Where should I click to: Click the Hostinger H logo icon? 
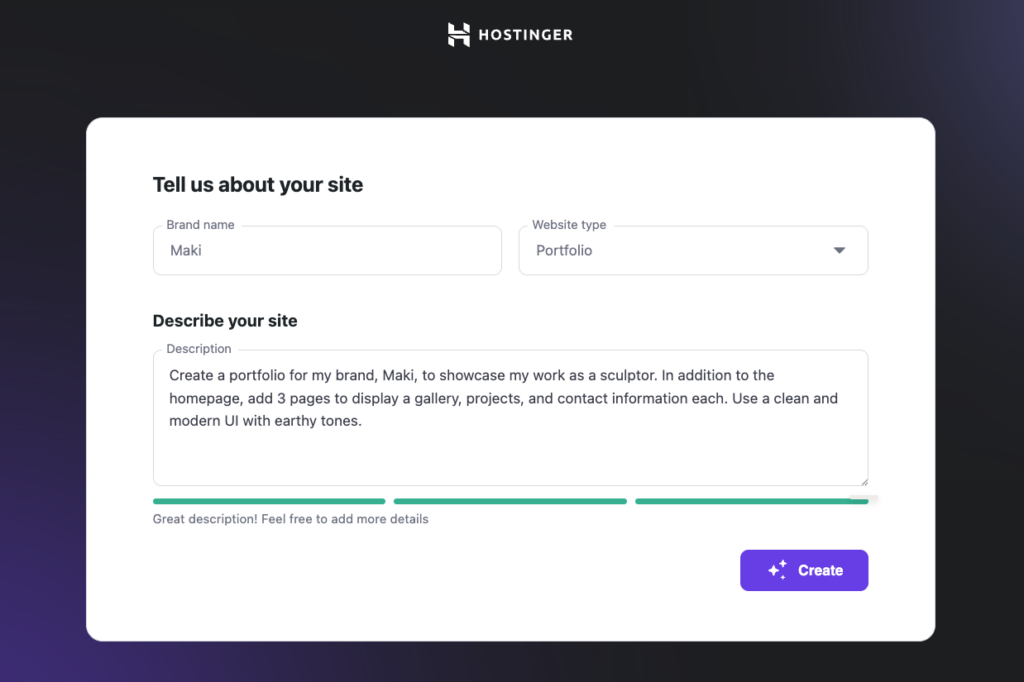click(457, 33)
